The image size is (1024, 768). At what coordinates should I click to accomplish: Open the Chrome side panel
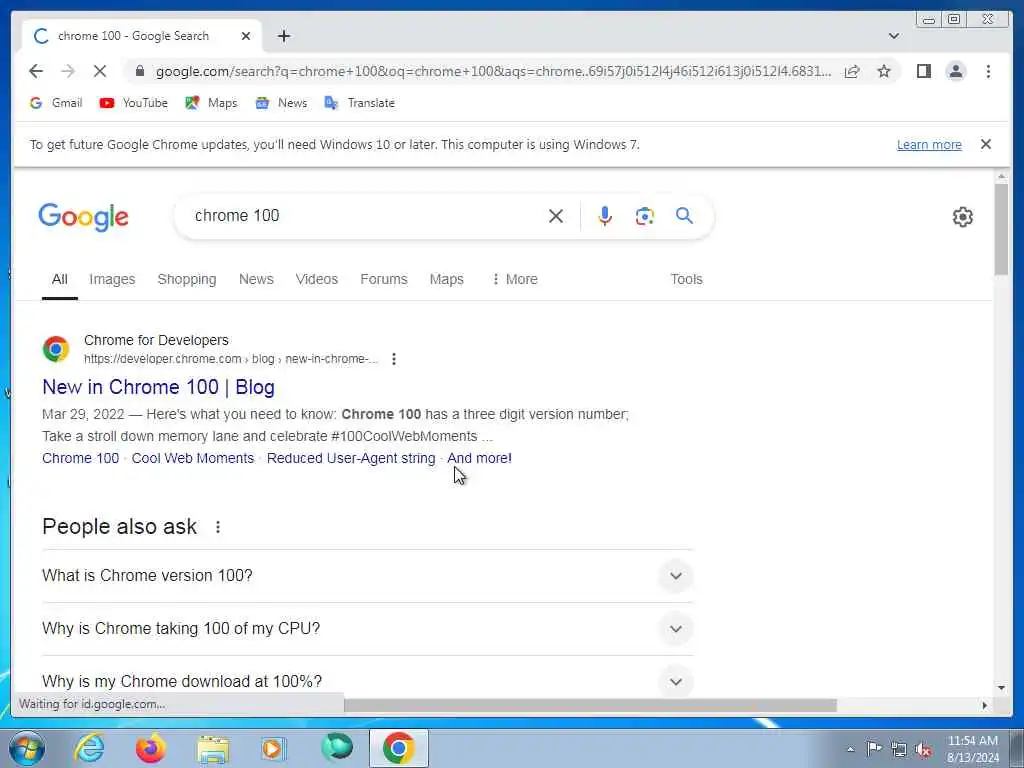(923, 71)
